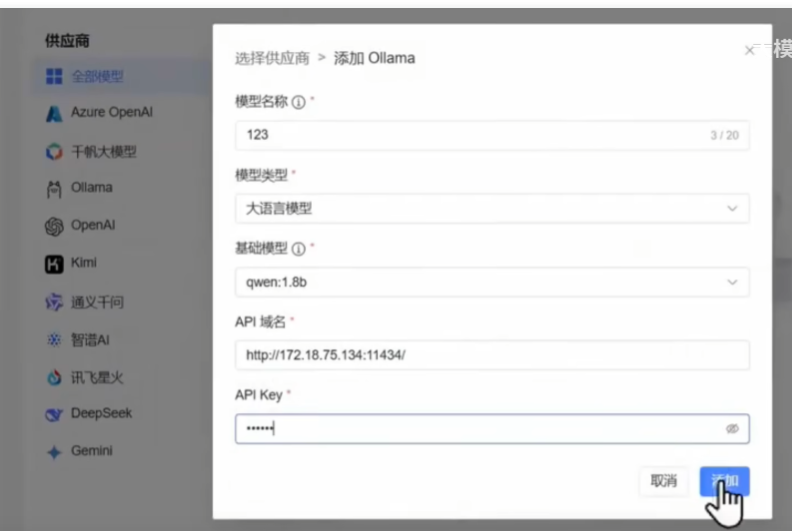Viewport: 792px width, 531px height.
Task: Click the DeepSeek whale icon
Action: 54,414
